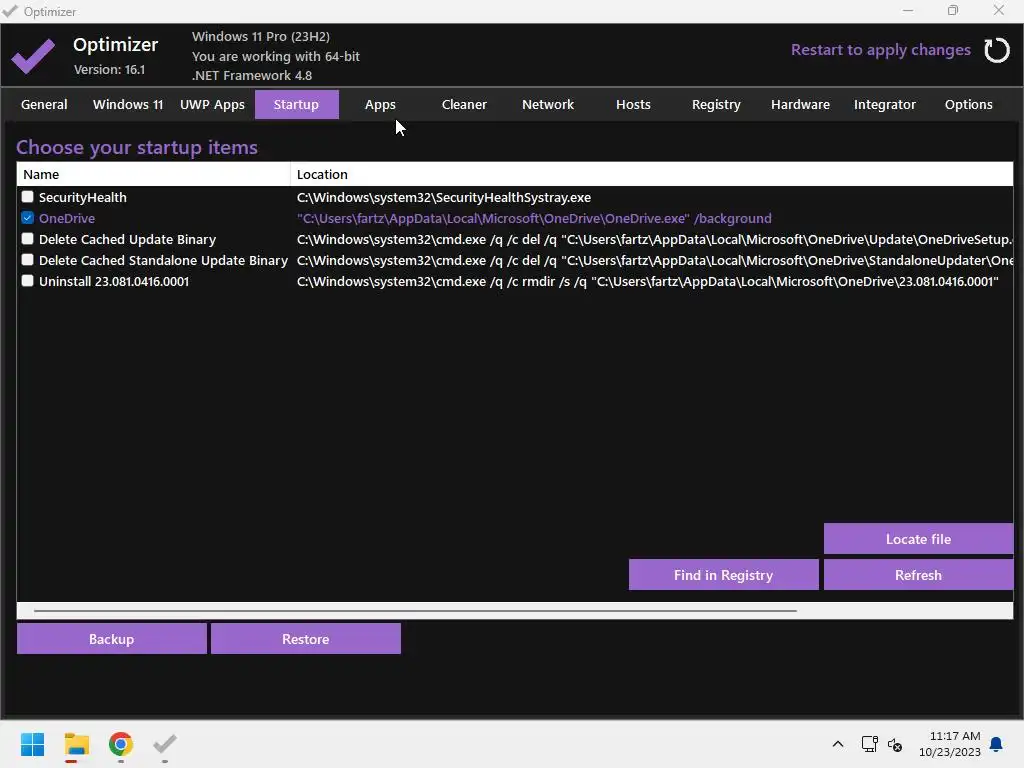Select Delete Cached Update Binary name

tap(127, 239)
